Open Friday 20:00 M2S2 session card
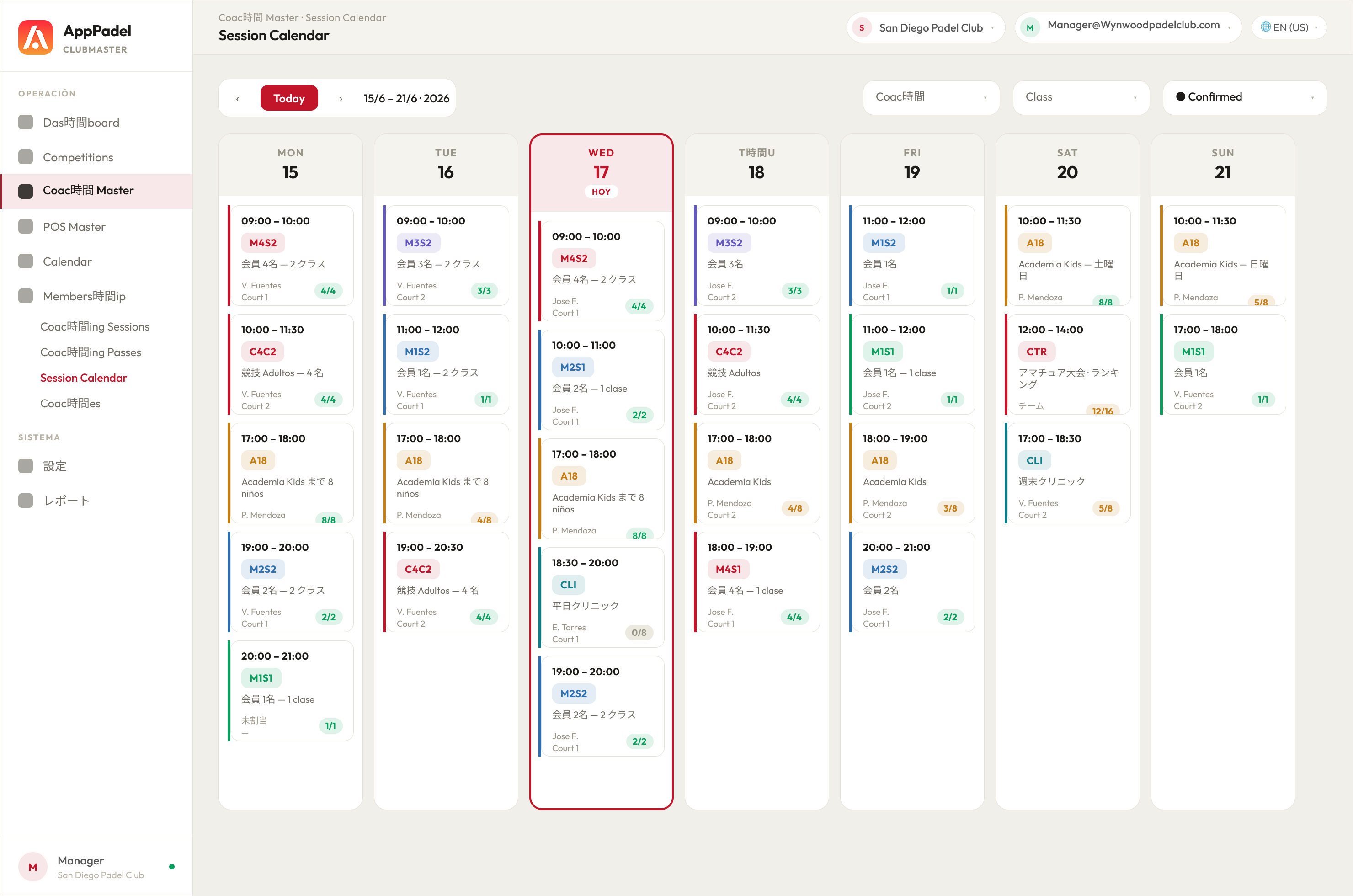 click(912, 581)
